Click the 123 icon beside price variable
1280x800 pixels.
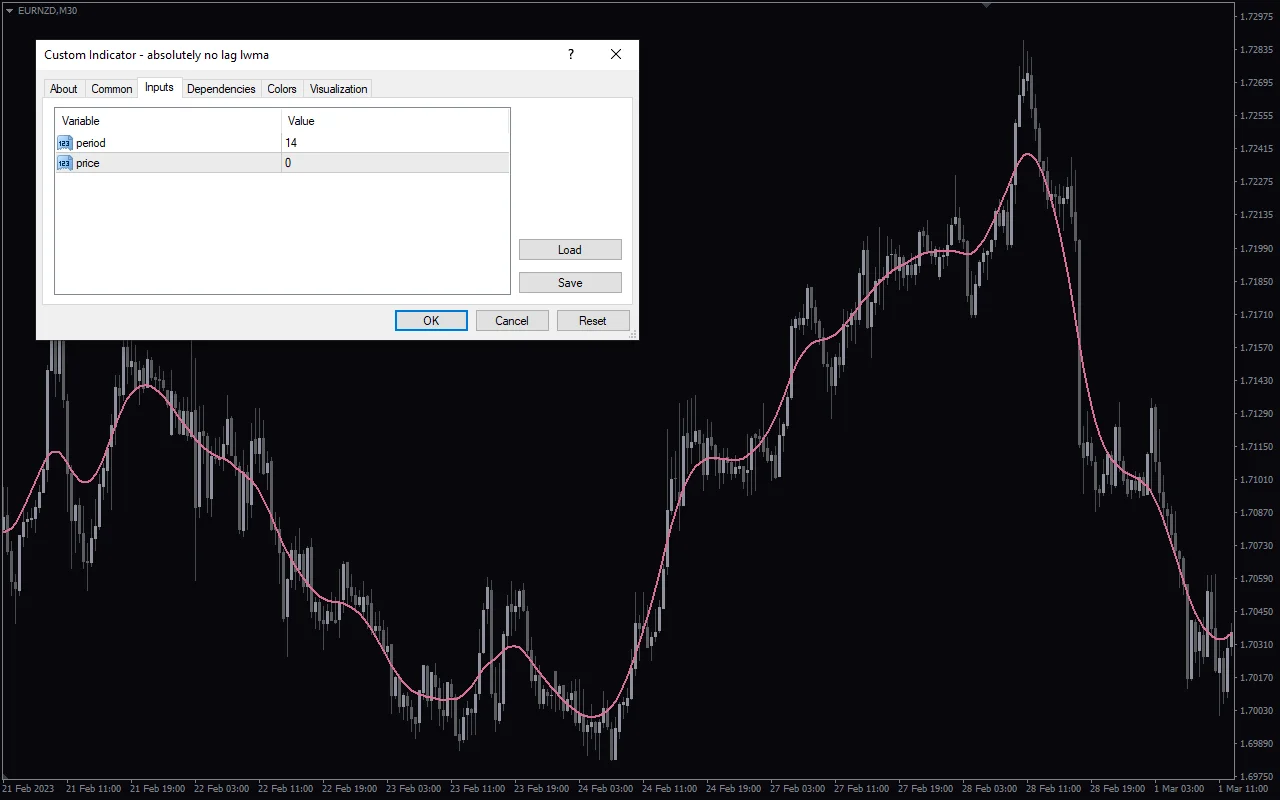64,162
